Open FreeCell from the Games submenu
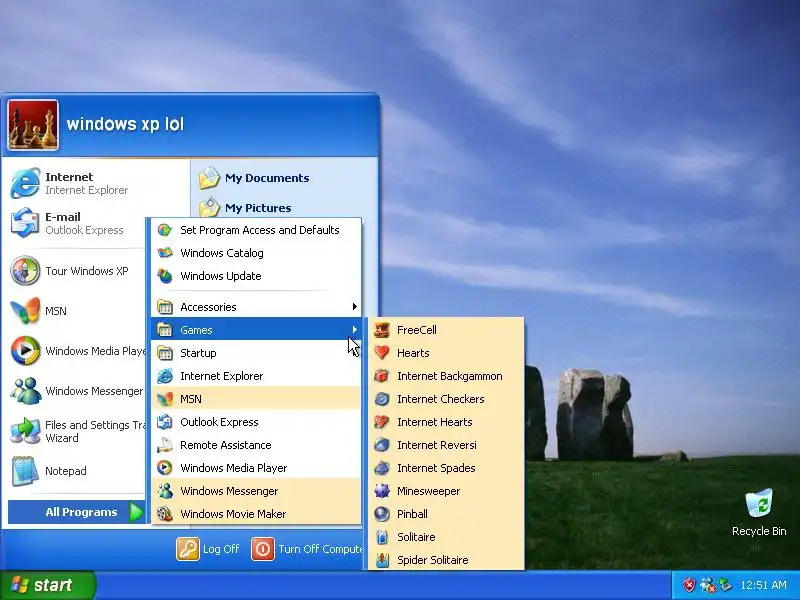 [445, 330]
